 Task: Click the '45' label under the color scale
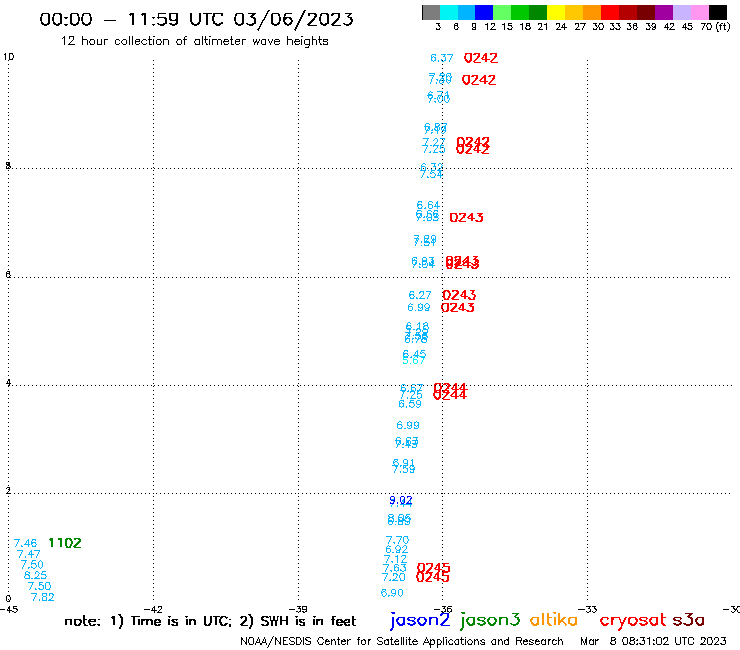point(687,26)
